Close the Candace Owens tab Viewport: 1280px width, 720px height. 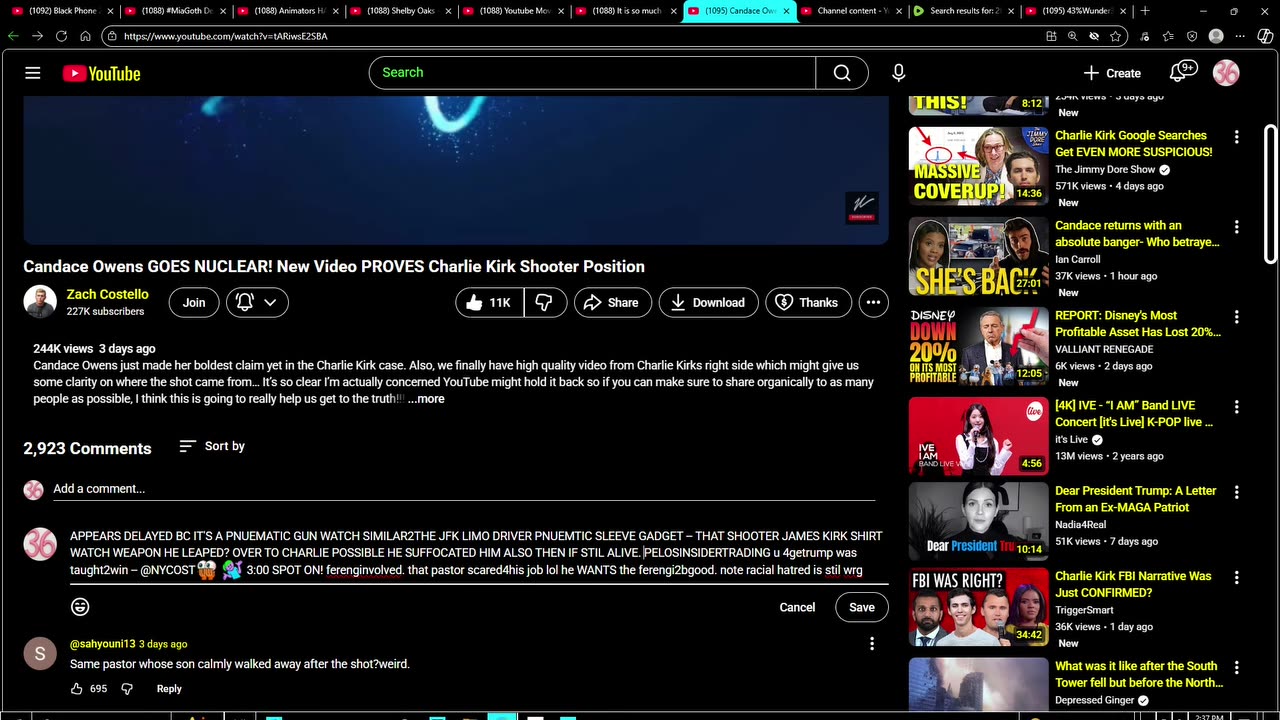787,11
